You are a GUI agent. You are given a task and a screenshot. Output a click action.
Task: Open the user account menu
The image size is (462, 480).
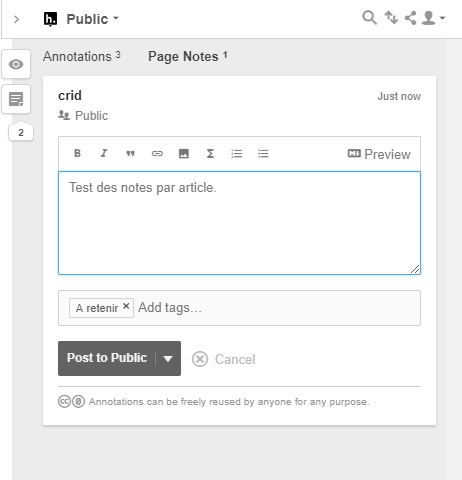click(x=433, y=18)
